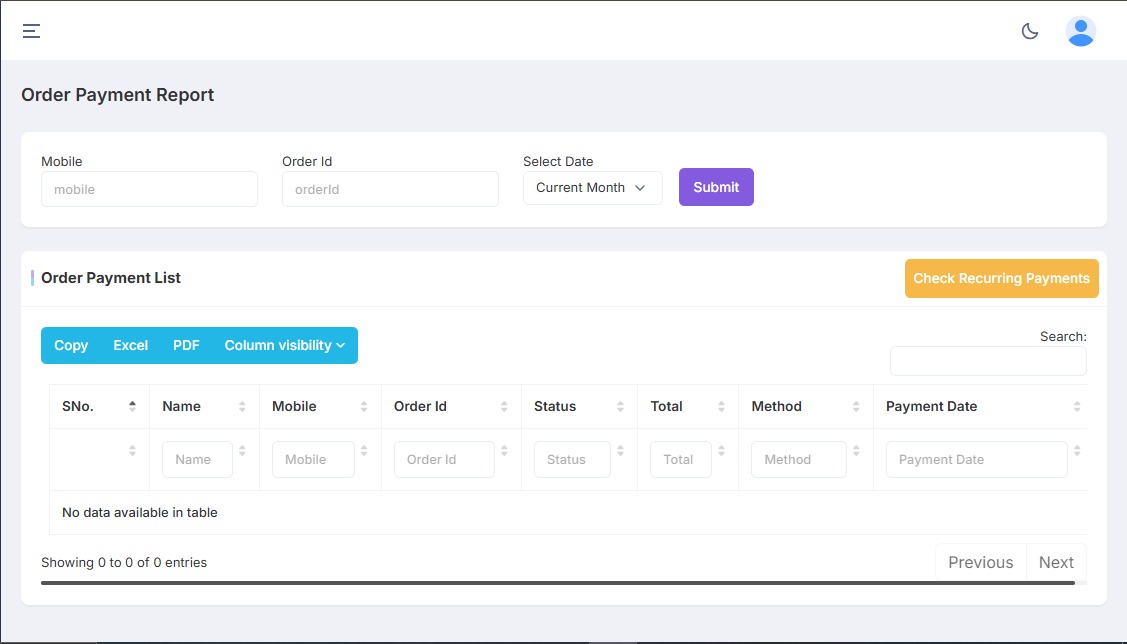The width and height of the screenshot is (1127, 644).
Task: Click the purple Submit button
Action: [x=716, y=187]
